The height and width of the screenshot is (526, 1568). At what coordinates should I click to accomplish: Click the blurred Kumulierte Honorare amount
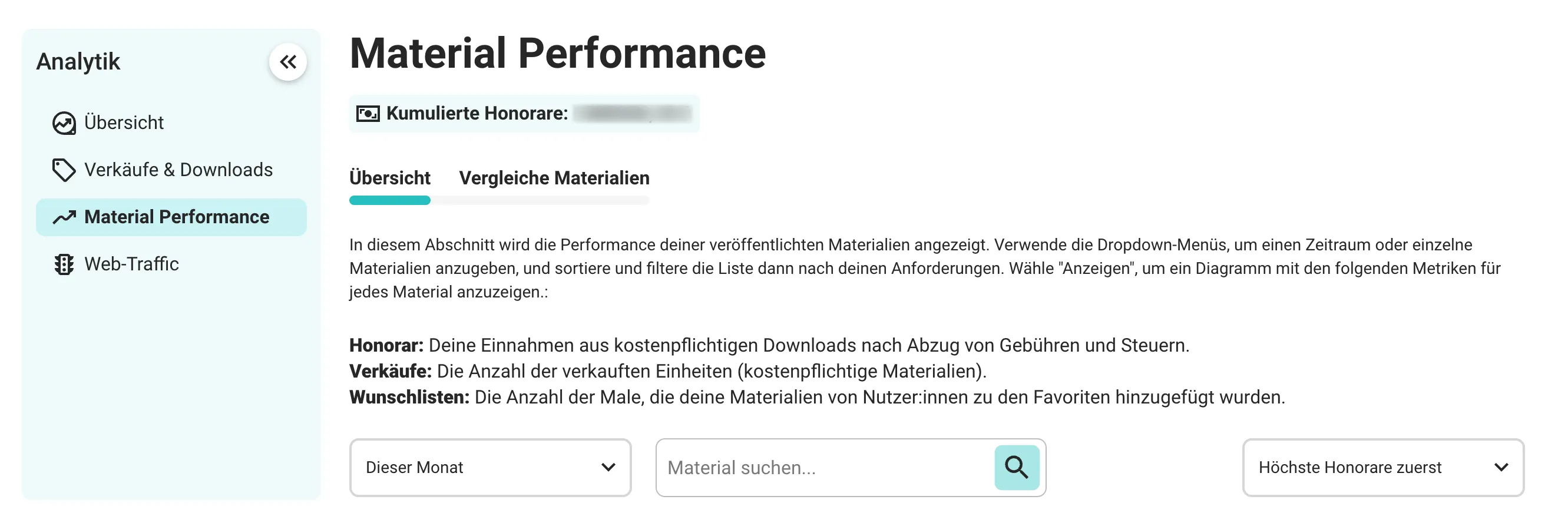click(x=633, y=114)
